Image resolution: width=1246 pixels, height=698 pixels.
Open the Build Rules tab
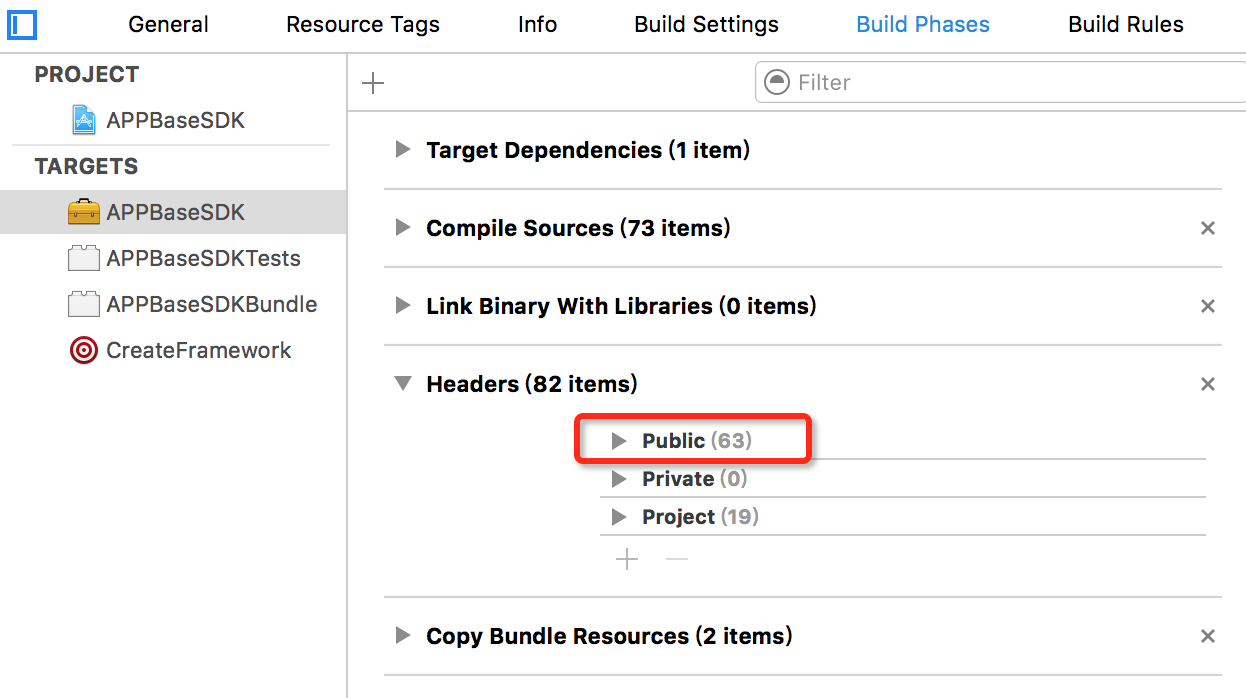[1125, 25]
